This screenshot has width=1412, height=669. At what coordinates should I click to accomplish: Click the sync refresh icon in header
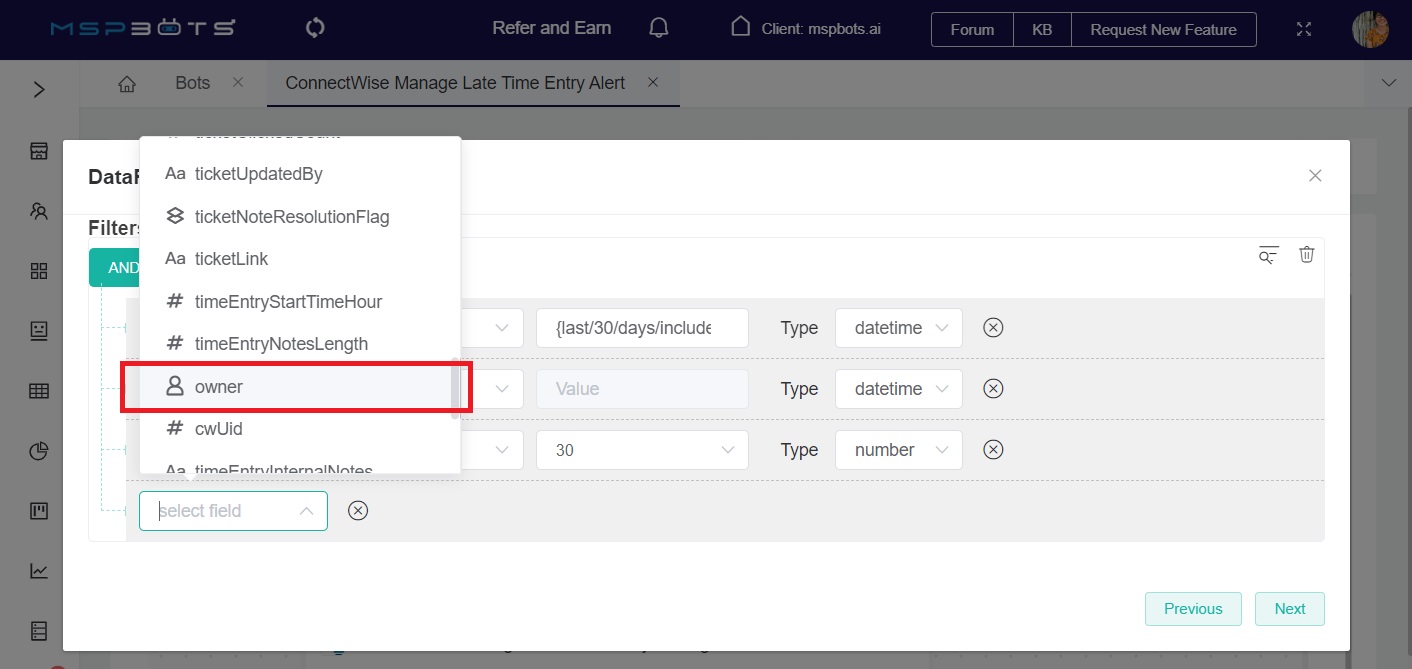315,28
